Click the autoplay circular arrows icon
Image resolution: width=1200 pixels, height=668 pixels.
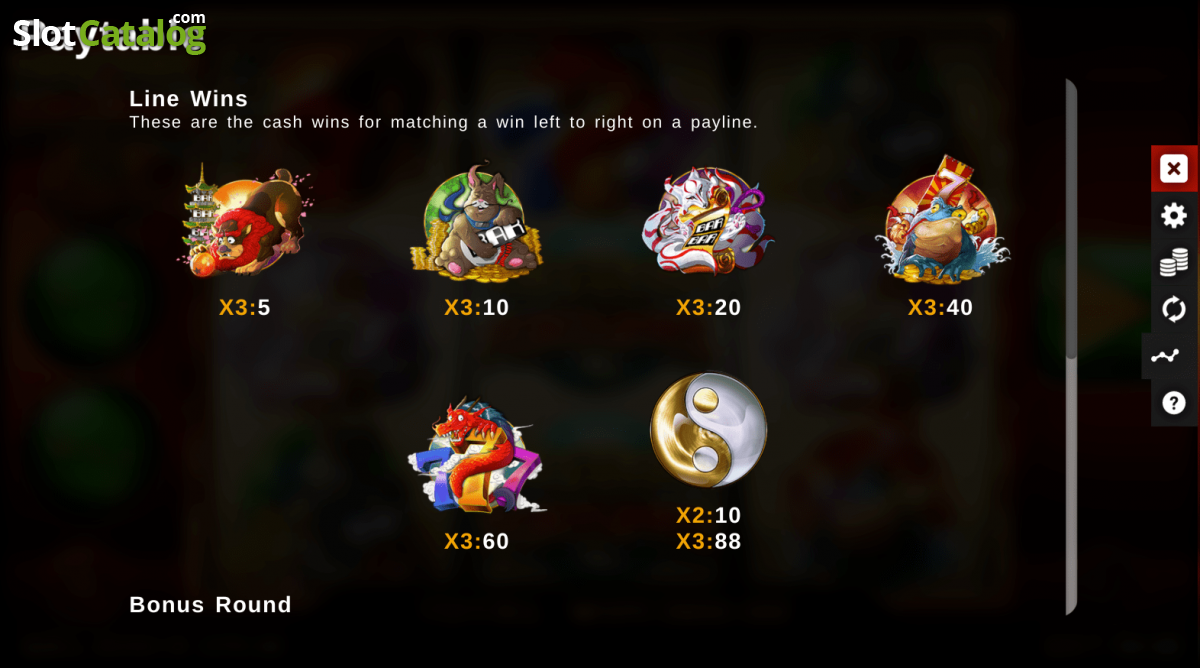click(1174, 309)
